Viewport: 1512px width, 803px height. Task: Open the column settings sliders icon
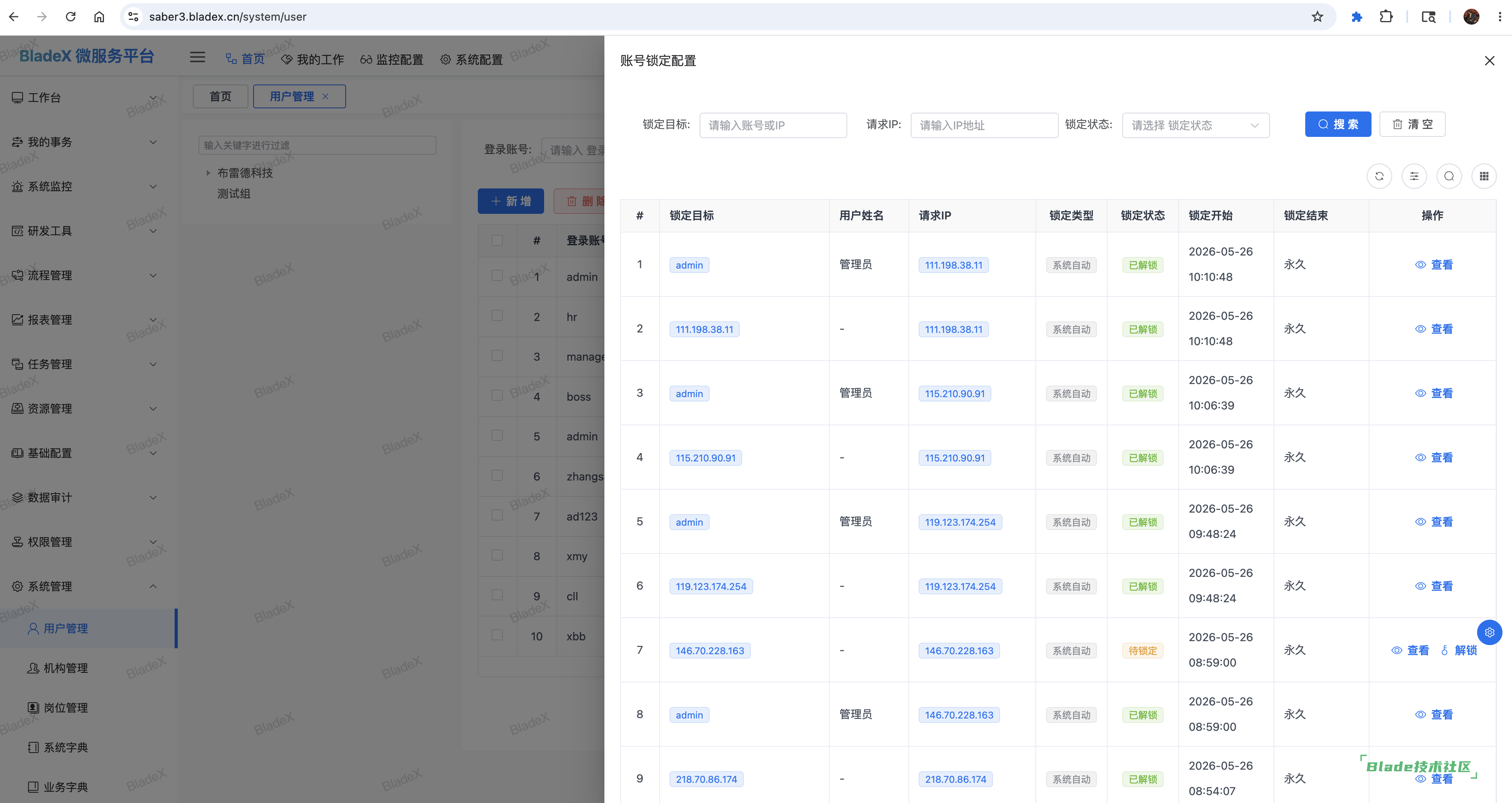point(1414,176)
